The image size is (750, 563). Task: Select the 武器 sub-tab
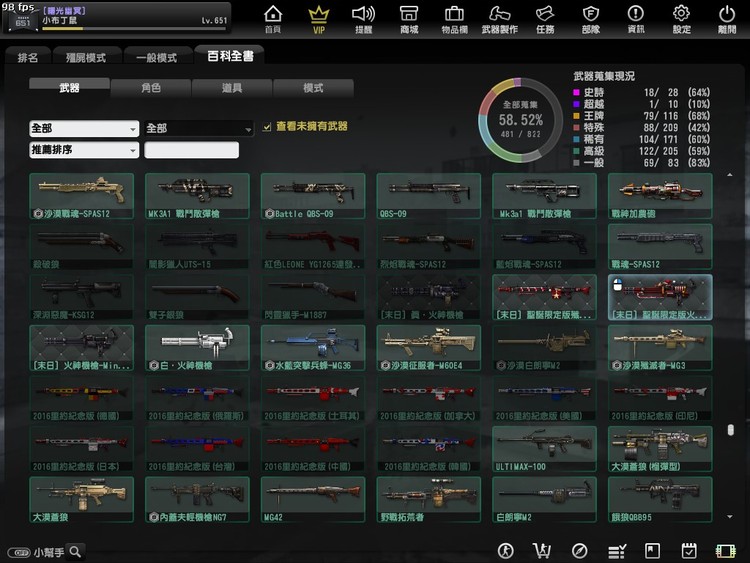[x=69, y=88]
